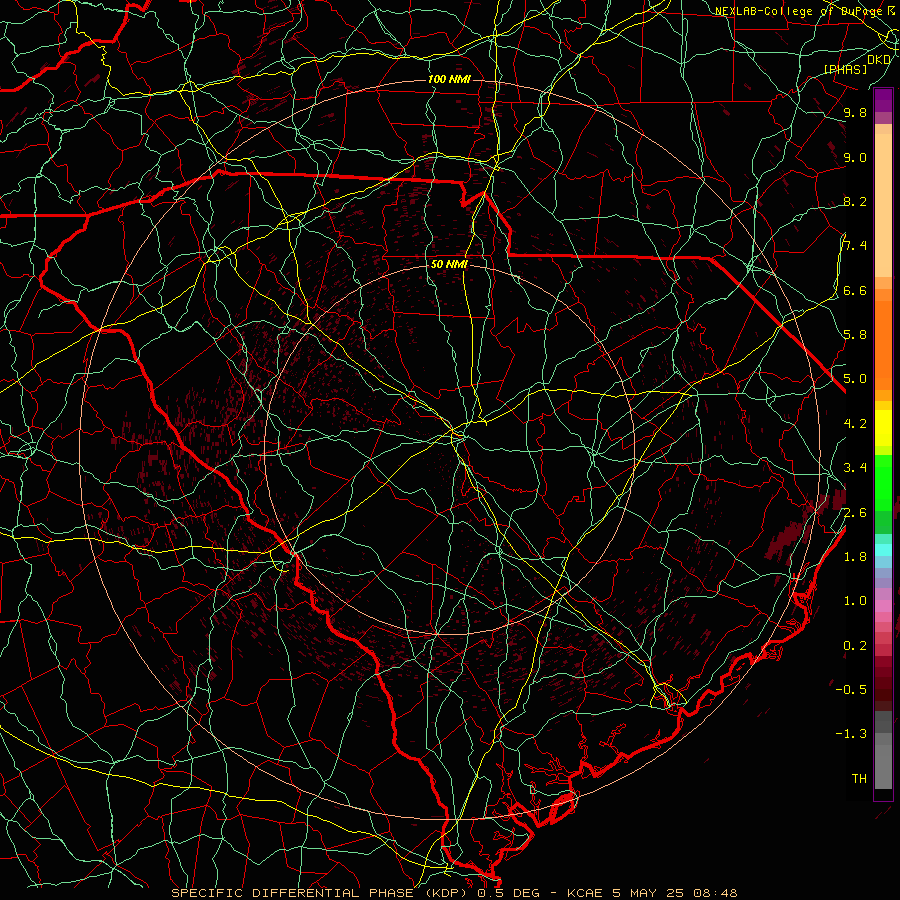Click the 50 NMI range ring label
900x900 pixels.
pos(449,264)
